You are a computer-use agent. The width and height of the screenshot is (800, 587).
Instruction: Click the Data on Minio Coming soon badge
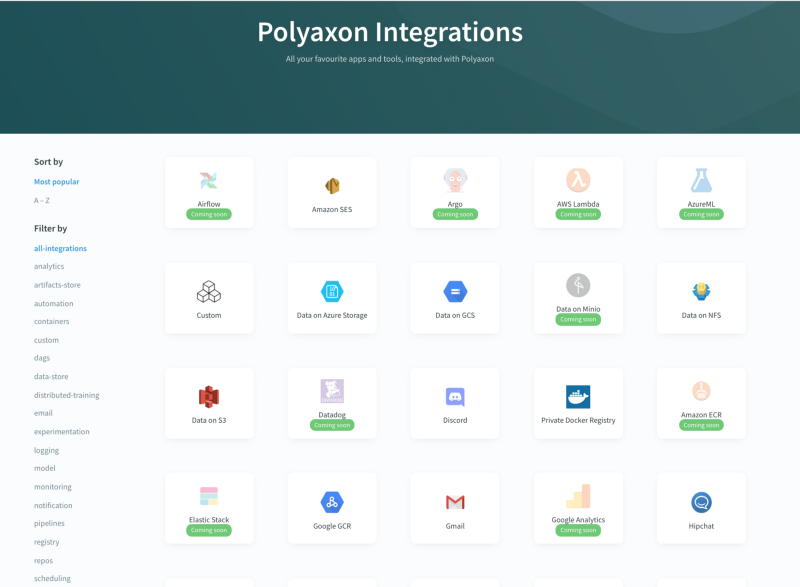(x=578, y=320)
